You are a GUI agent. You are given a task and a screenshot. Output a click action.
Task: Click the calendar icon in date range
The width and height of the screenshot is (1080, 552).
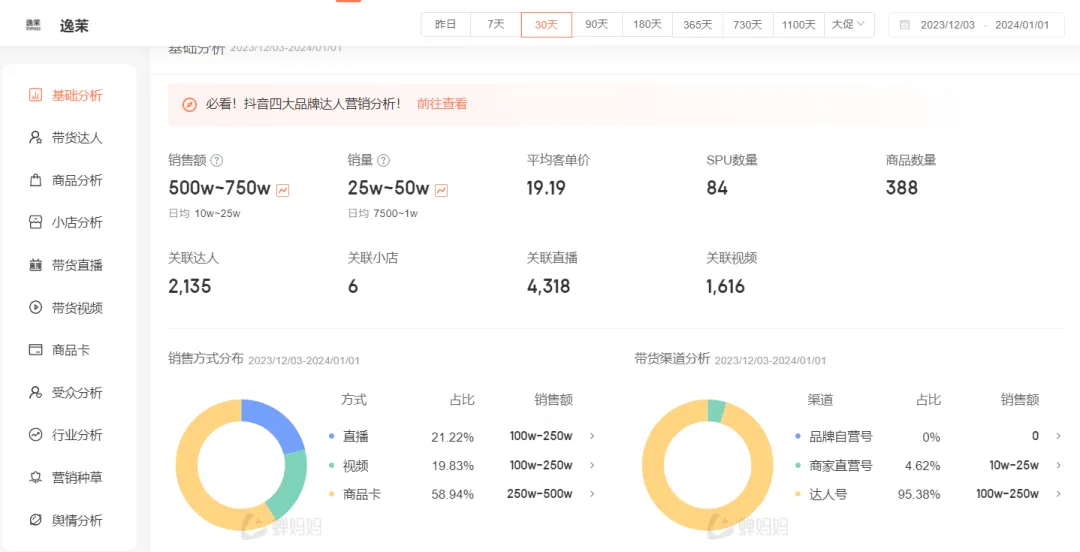click(x=905, y=25)
